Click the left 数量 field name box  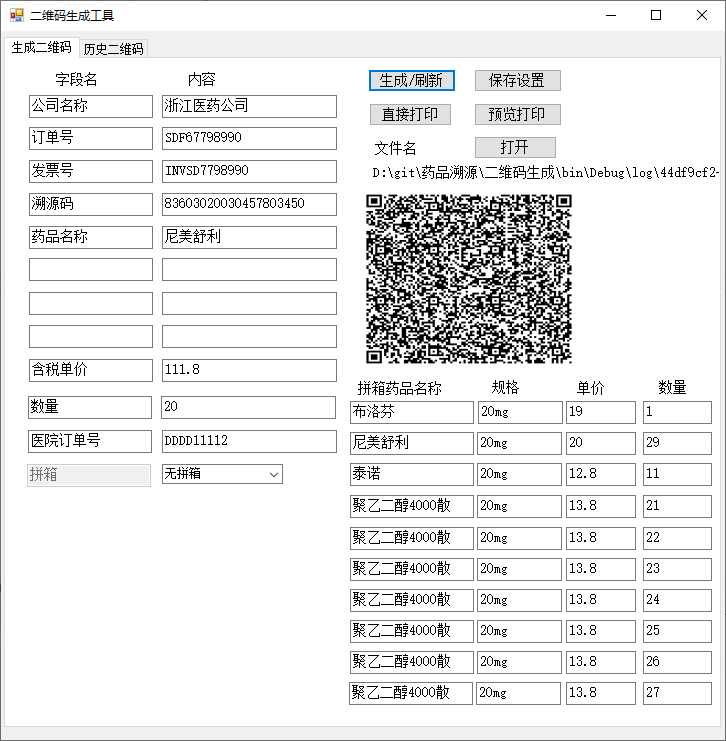click(90, 407)
